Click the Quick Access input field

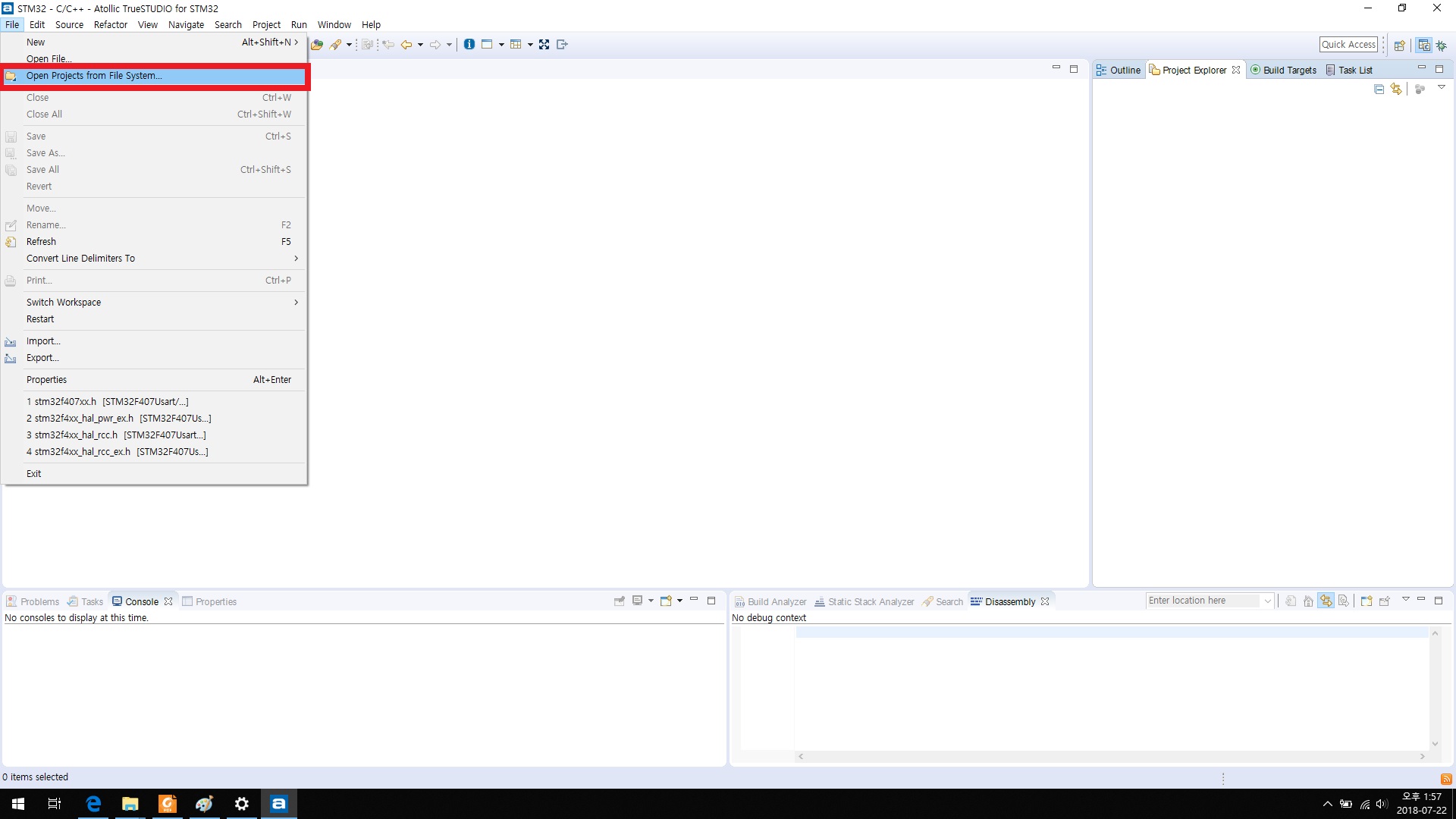(1348, 45)
